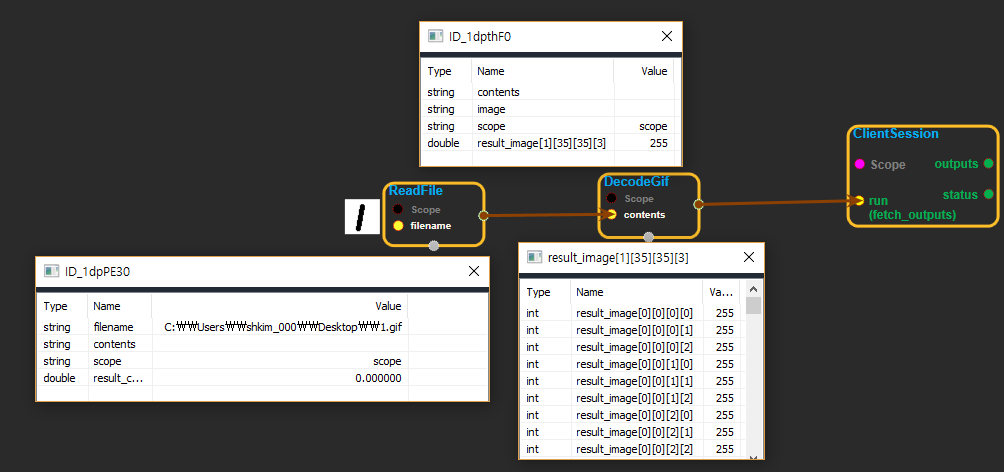1004x472 pixels.
Task: Close the ID_1dpPE30 window
Action: pyautogui.click(x=474, y=271)
